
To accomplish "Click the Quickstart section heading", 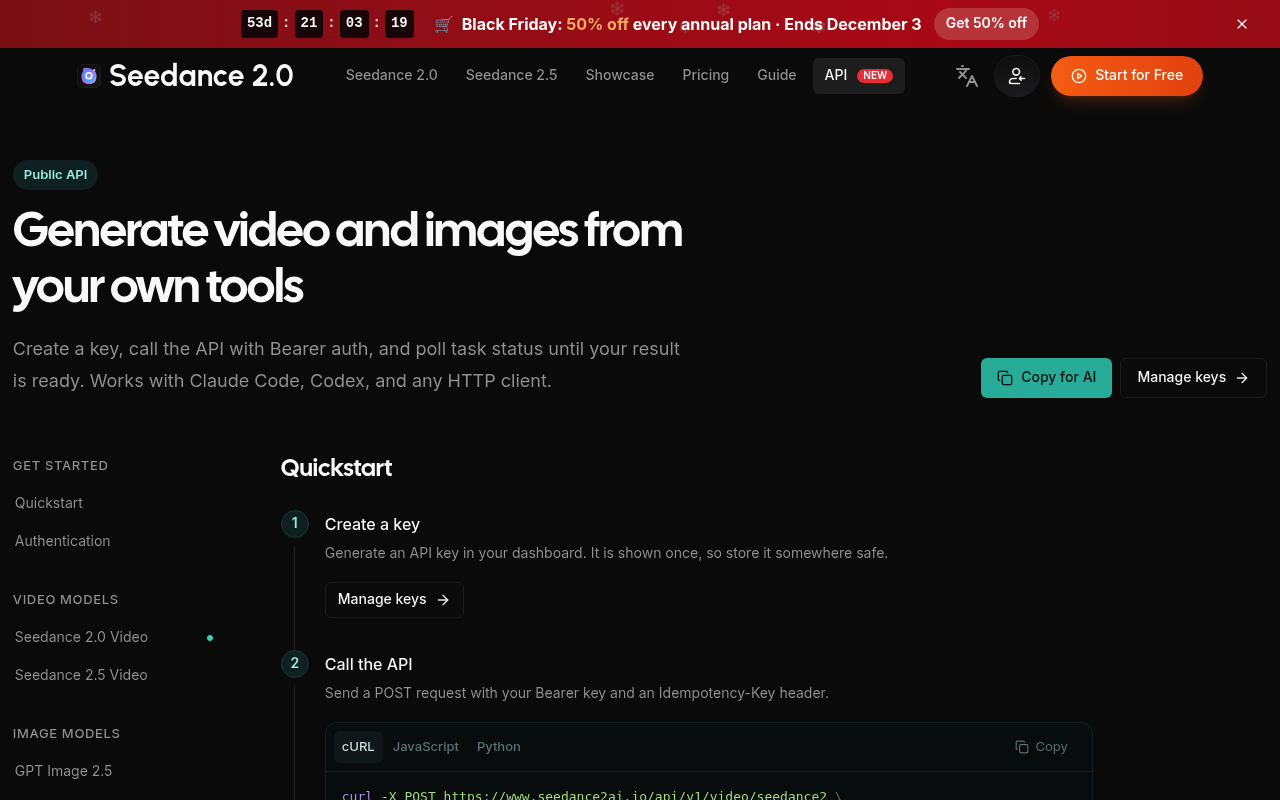I will tap(336, 468).
